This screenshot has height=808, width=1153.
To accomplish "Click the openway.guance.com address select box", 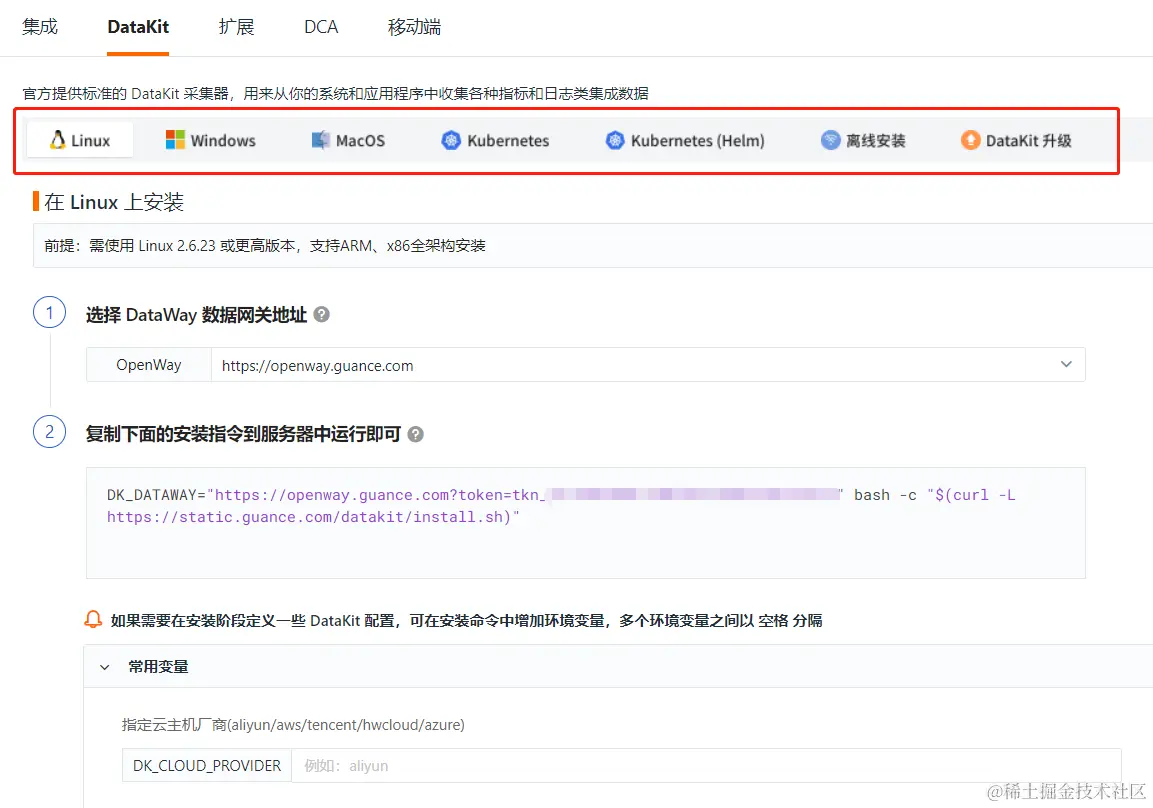I will (x=648, y=365).
